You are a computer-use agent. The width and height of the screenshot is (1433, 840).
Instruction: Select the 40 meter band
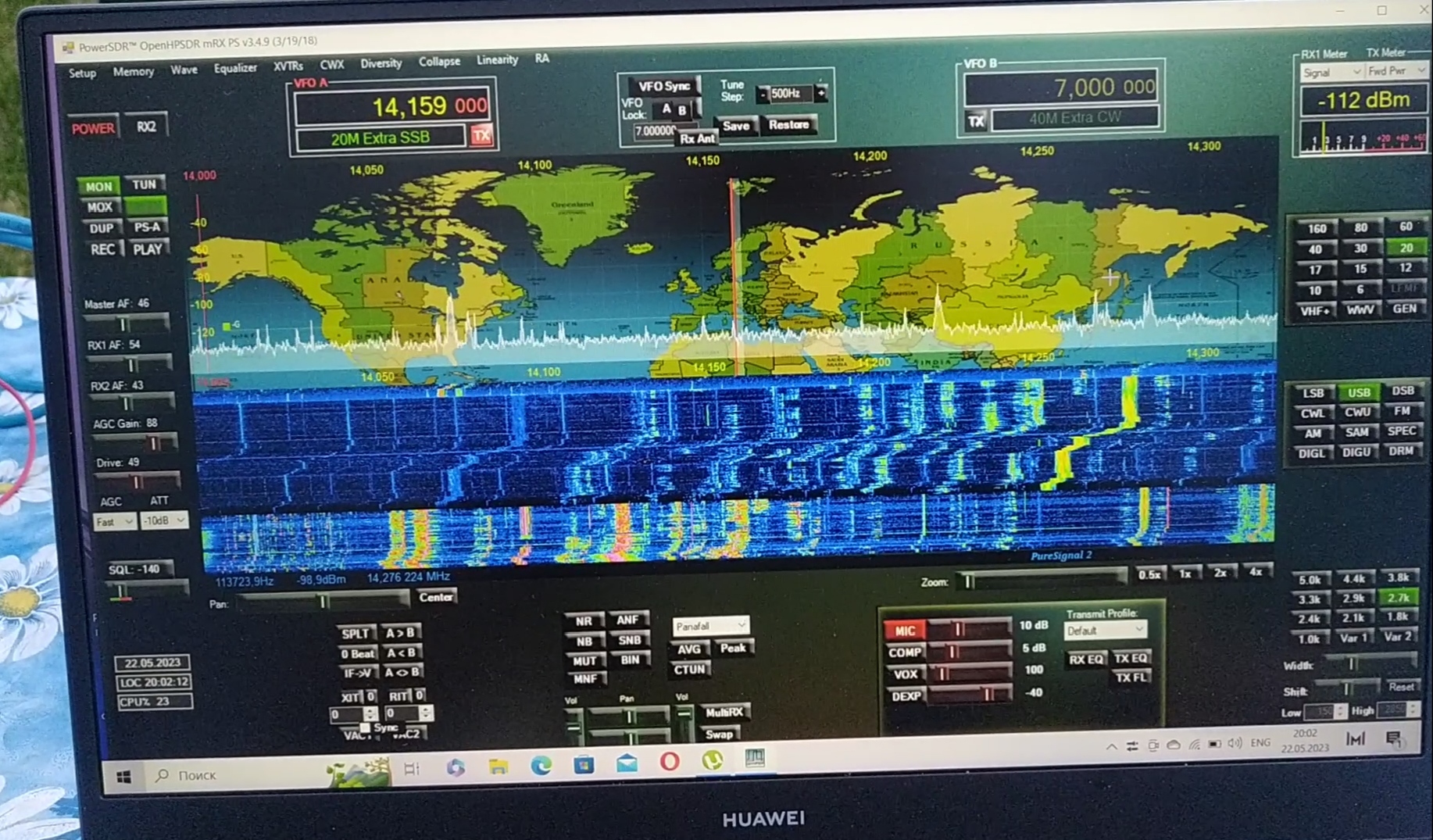coord(1315,250)
